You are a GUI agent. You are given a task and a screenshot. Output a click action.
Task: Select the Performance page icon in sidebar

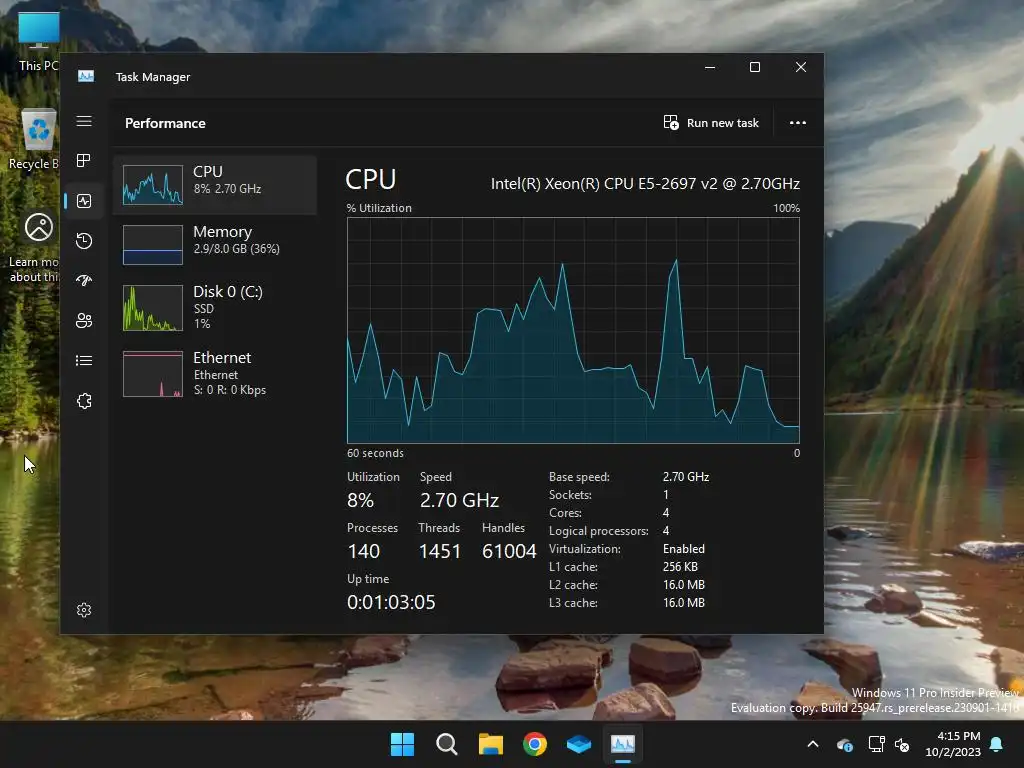coord(84,201)
